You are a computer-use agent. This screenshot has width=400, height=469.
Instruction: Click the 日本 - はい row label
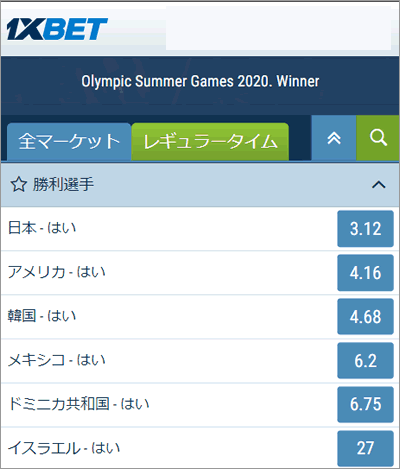(x=42, y=228)
